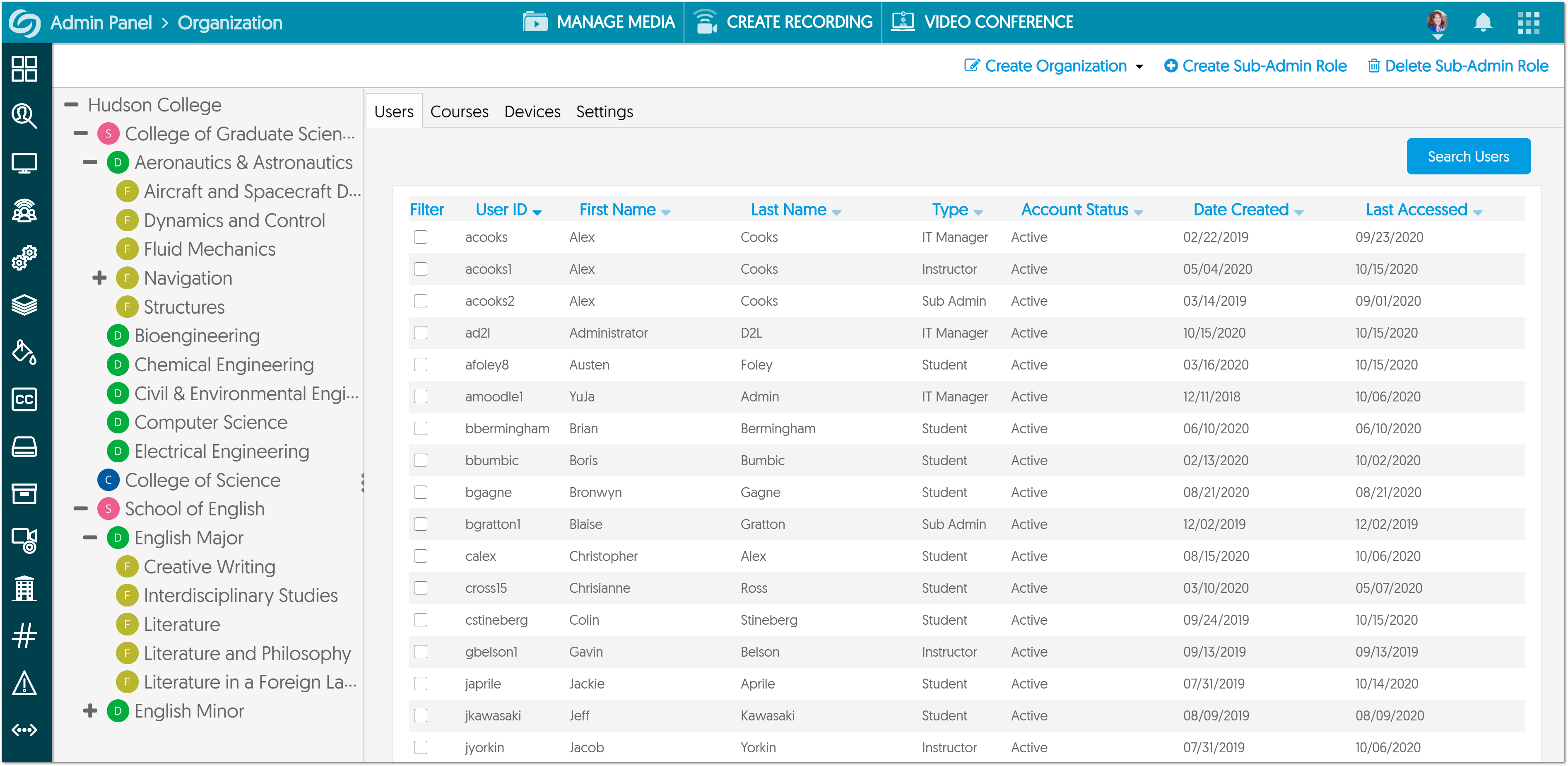Open the Settings tab
Image resolution: width=1568 pixels, height=766 pixels.
[x=605, y=111]
